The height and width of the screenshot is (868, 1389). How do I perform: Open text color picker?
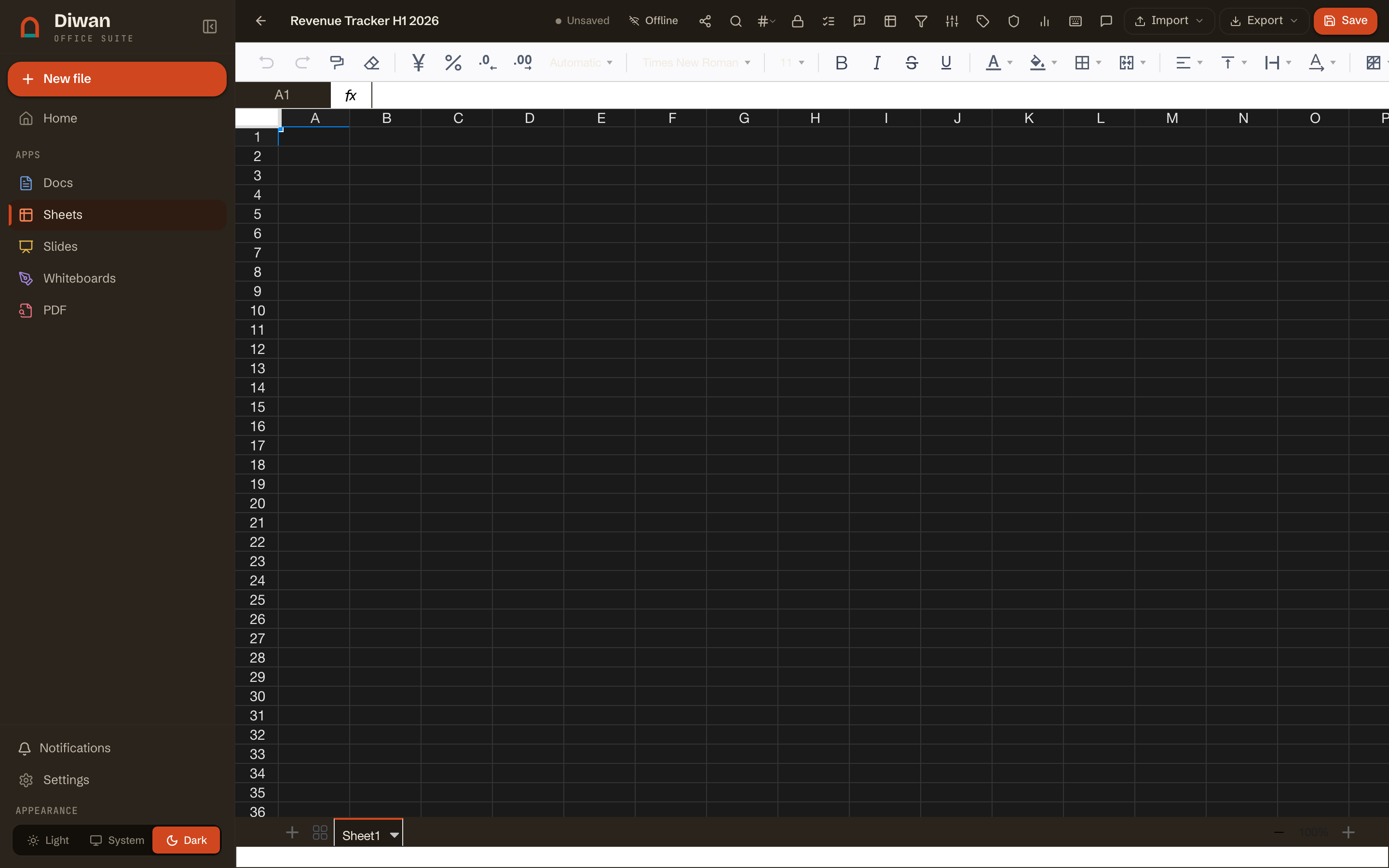(x=993, y=63)
